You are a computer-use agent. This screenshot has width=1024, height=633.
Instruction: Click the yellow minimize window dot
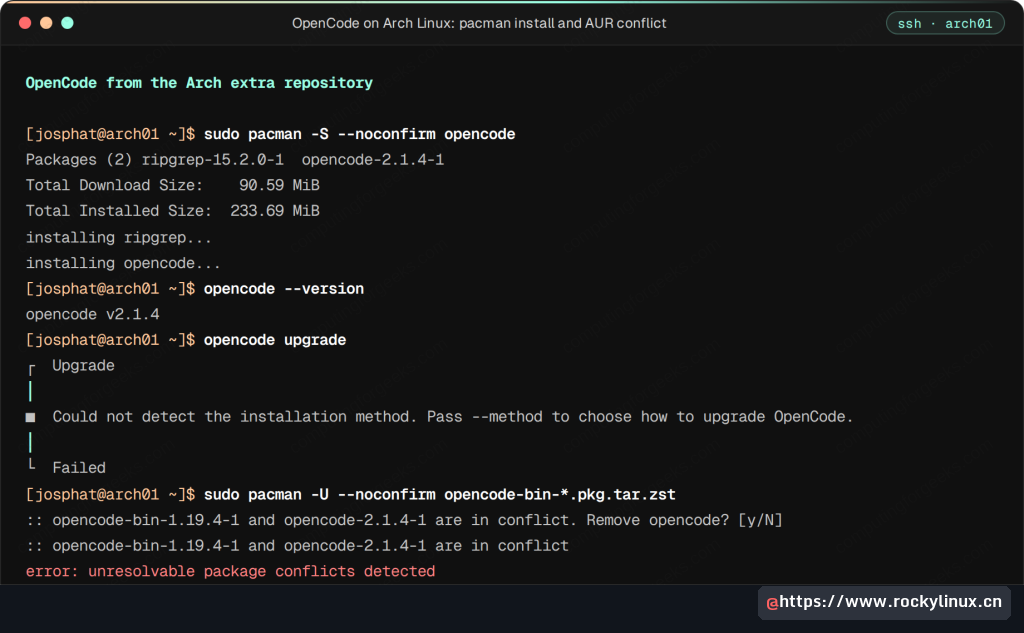pos(46,23)
